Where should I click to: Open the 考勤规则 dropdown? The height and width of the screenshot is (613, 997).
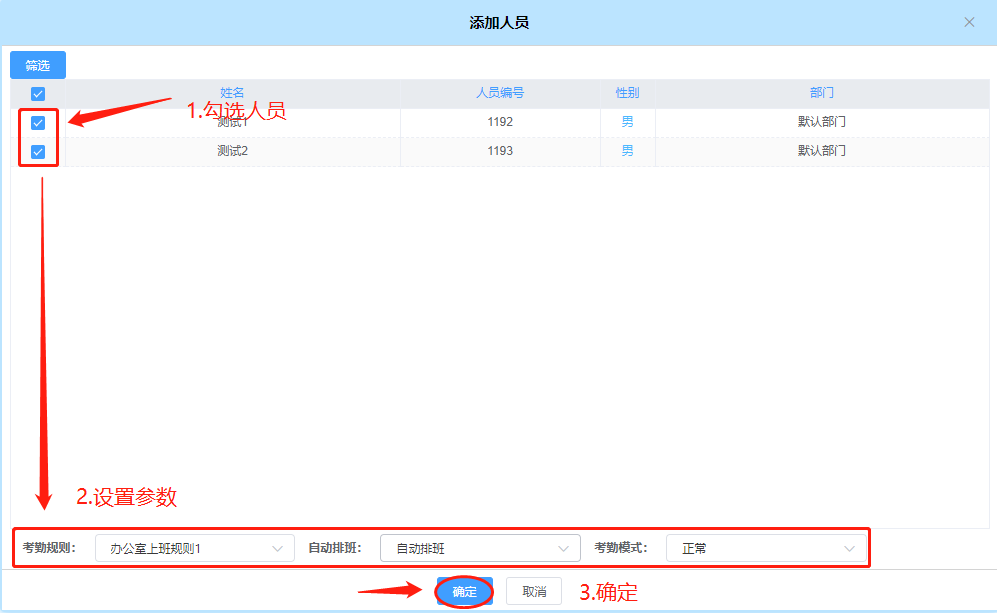[x=195, y=548]
